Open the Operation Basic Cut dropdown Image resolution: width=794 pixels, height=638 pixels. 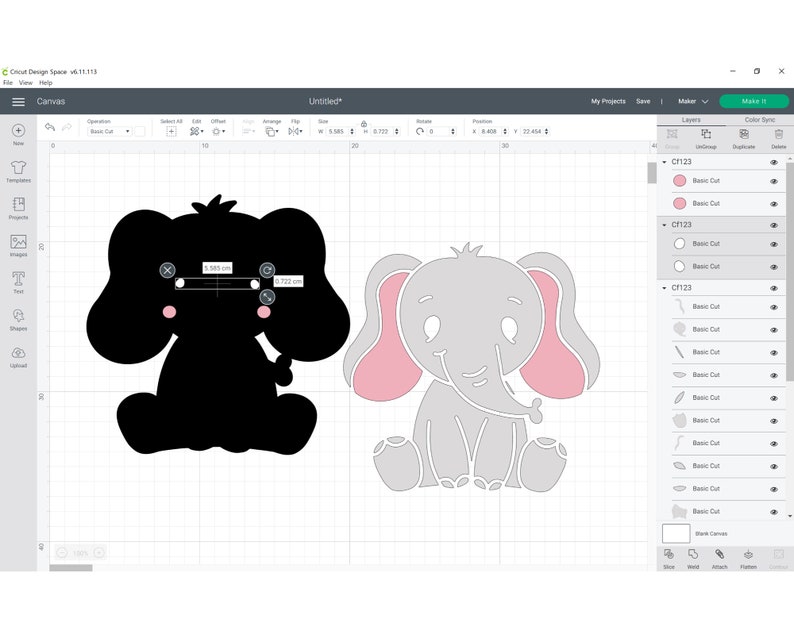click(109, 132)
